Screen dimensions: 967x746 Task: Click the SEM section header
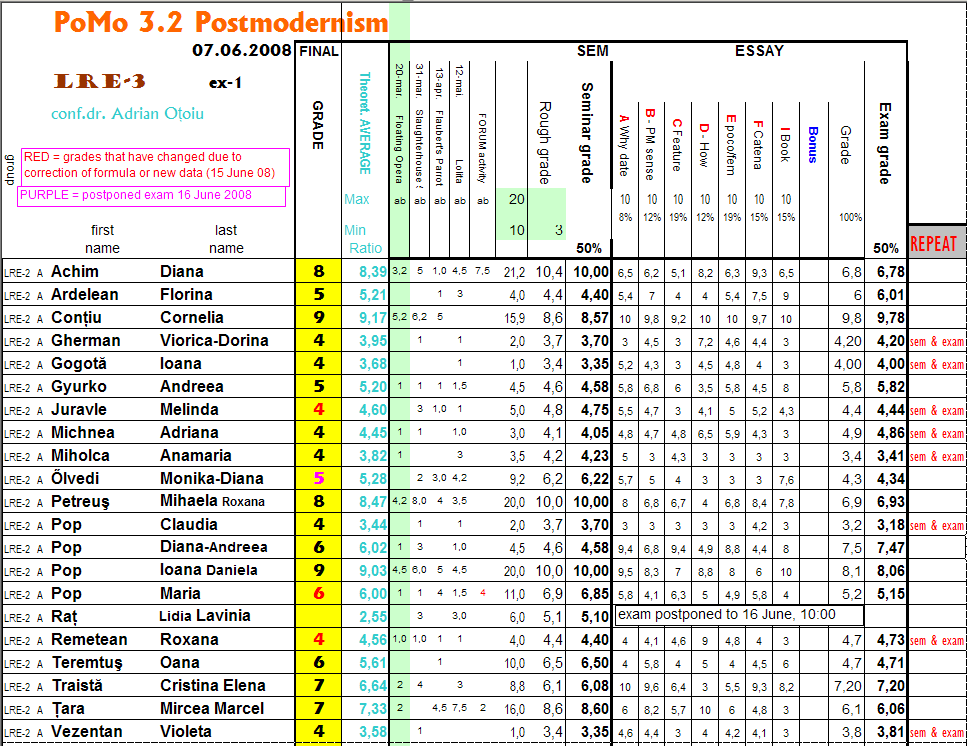coord(593,51)
